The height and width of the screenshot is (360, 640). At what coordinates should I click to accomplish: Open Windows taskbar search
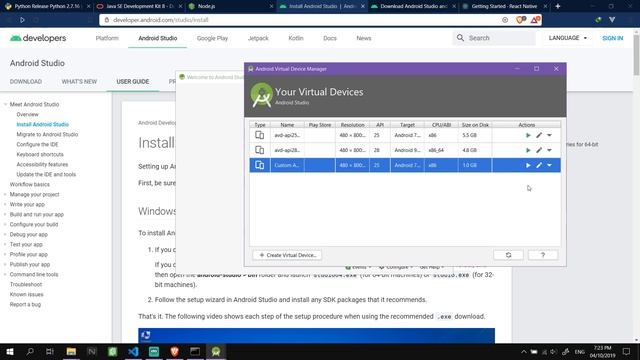(x=30, y=351)
